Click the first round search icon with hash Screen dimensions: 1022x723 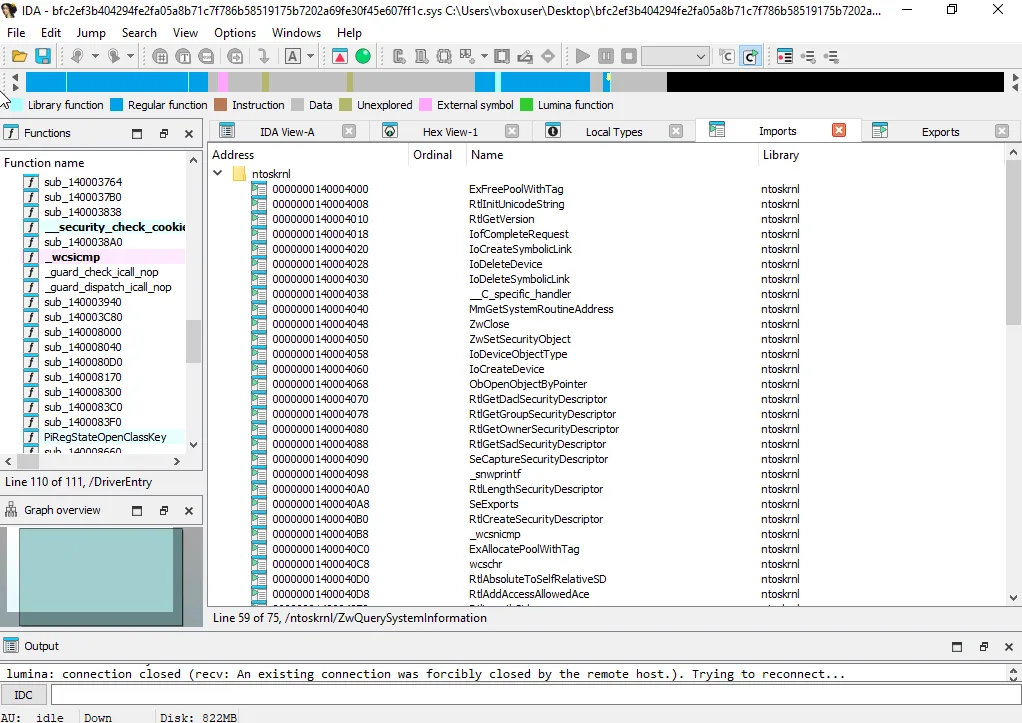[x=160, y=57]
